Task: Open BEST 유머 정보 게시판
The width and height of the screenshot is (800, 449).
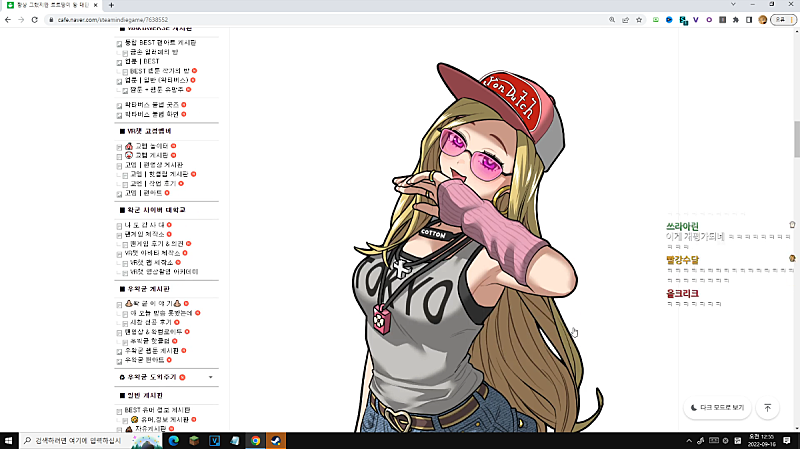Action: 157,410
